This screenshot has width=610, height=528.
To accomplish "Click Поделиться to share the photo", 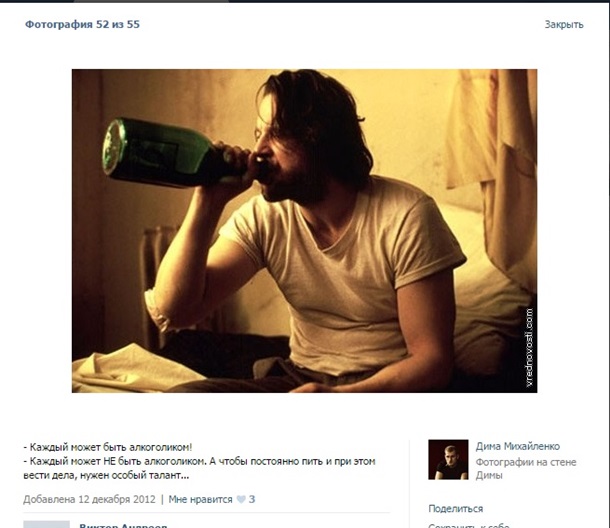I will tap(456, 509).
